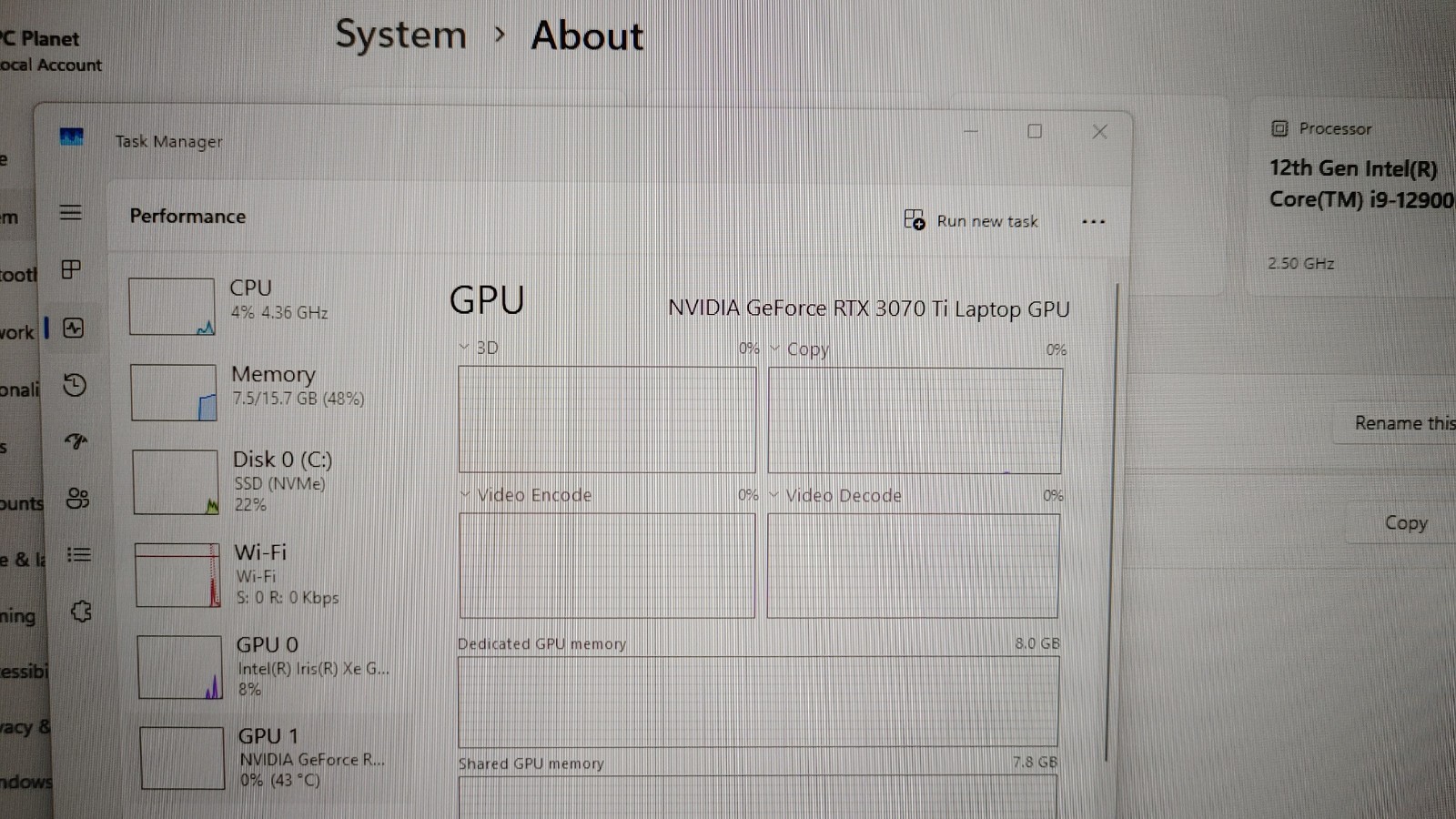Maximize the Task Manager window
The image size is (1456, 819).
(x=1035, y=132)
